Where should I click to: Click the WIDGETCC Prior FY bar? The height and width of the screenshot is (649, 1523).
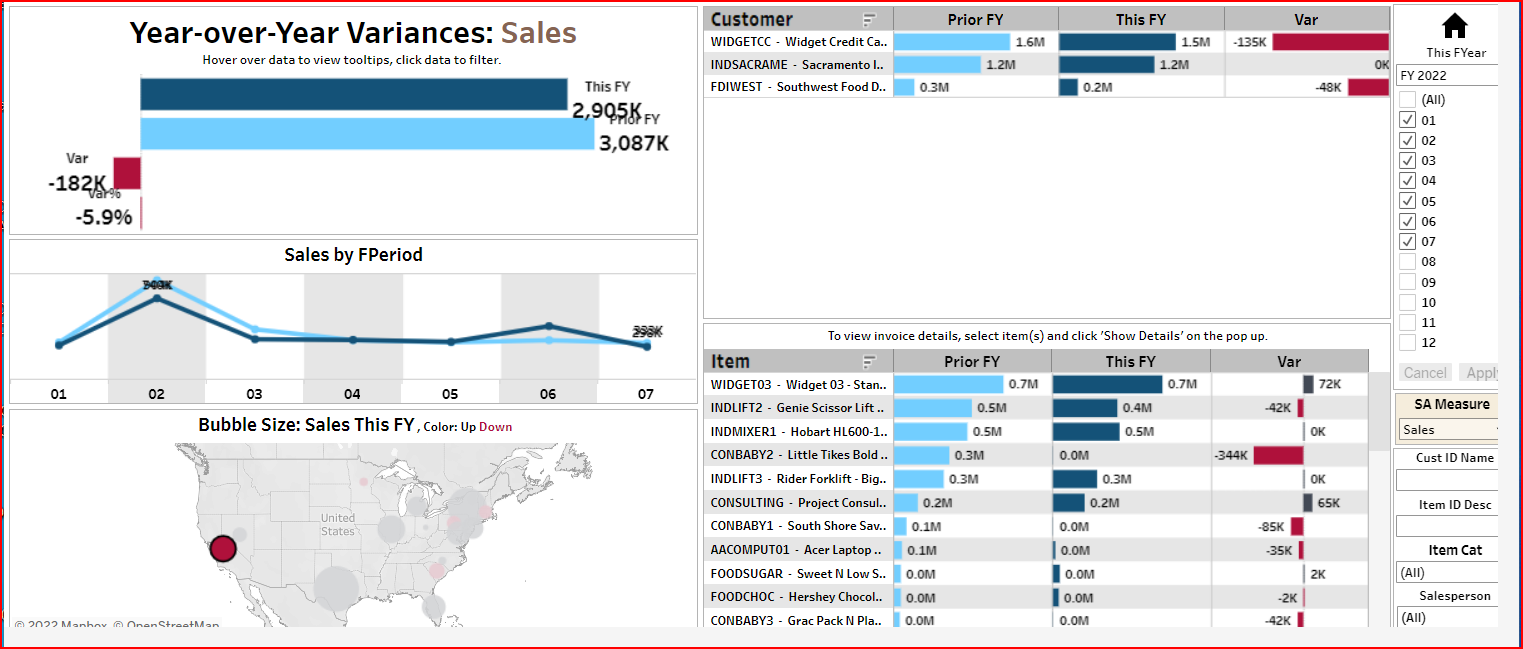pyautogui.click(x=952, y=42)
